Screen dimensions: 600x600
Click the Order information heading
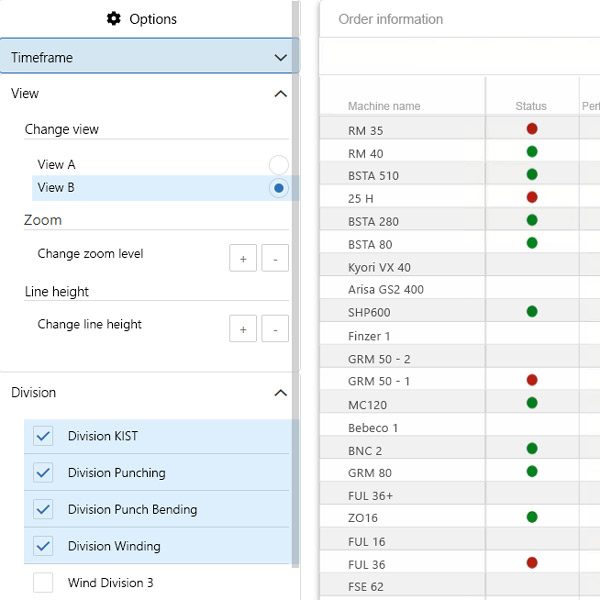[391, 19]
